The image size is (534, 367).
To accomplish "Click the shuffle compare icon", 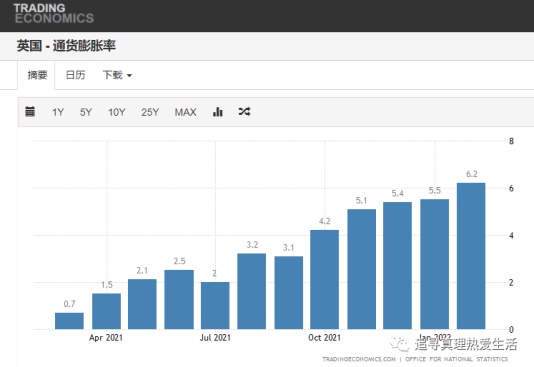I will pyautogui.click(x=244, y=111).
